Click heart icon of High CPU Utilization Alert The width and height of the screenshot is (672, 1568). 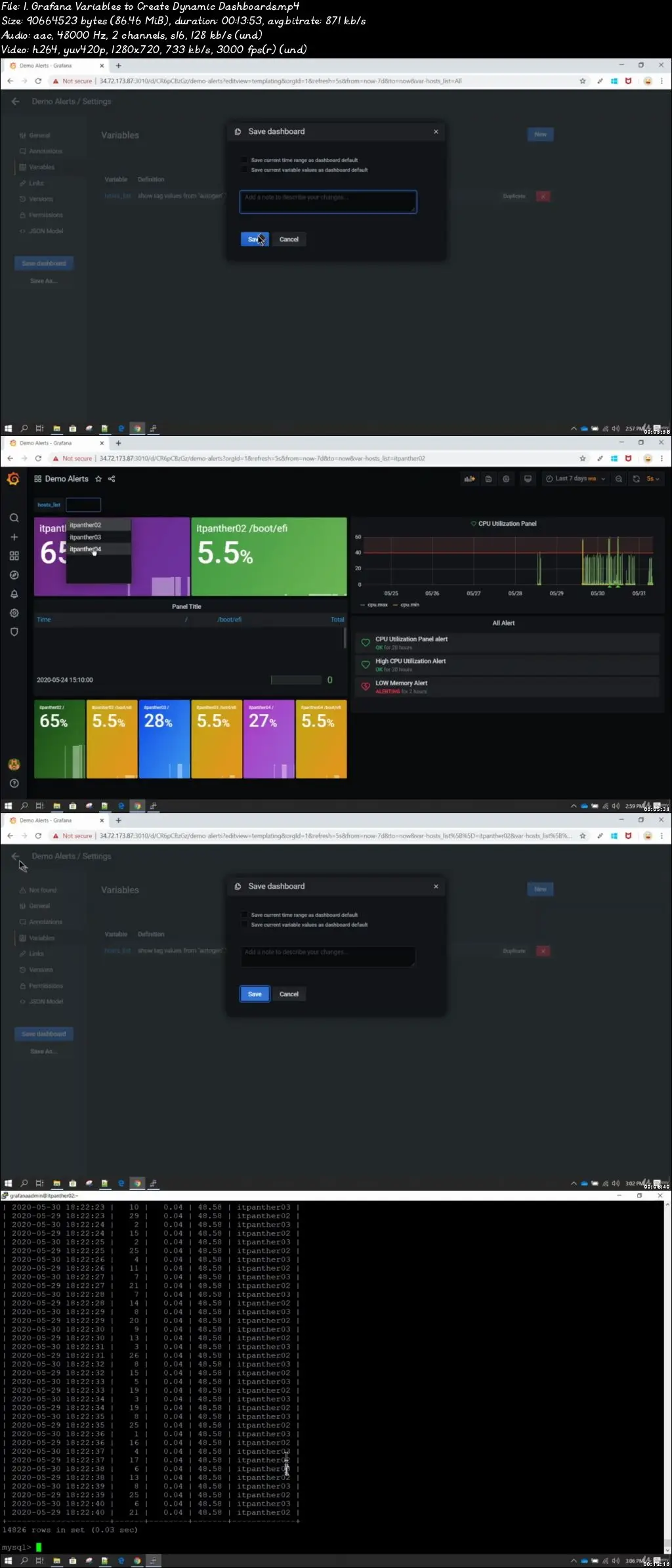coord(366,665)
